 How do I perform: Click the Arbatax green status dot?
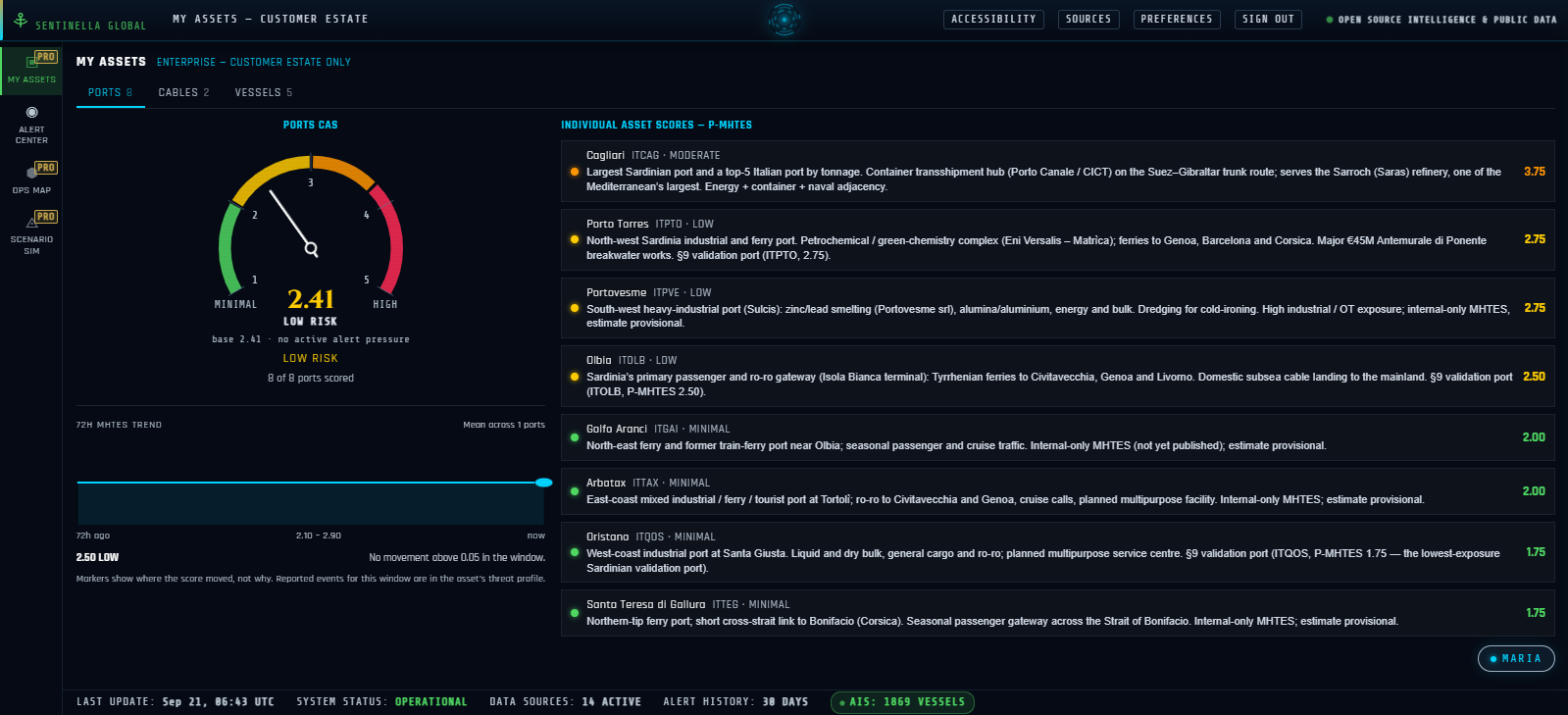pos(575,491)
